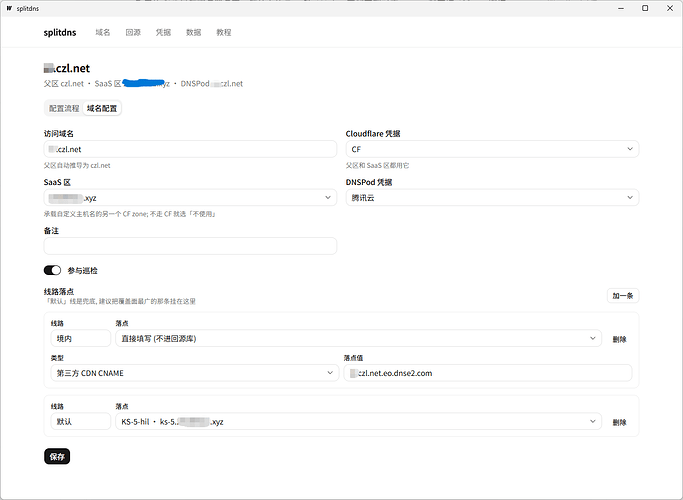Click the 加一条 button

(623, 296)
